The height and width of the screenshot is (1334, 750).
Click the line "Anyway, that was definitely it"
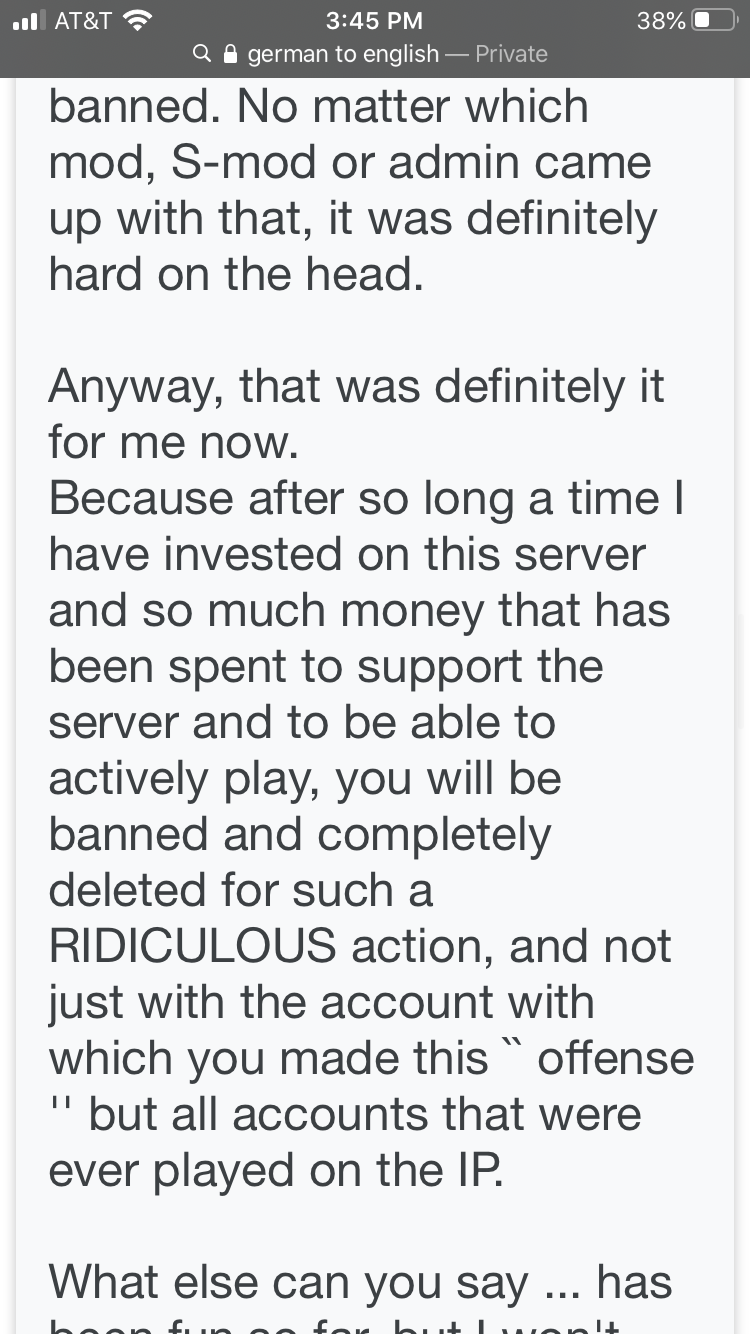click(356, 386)
